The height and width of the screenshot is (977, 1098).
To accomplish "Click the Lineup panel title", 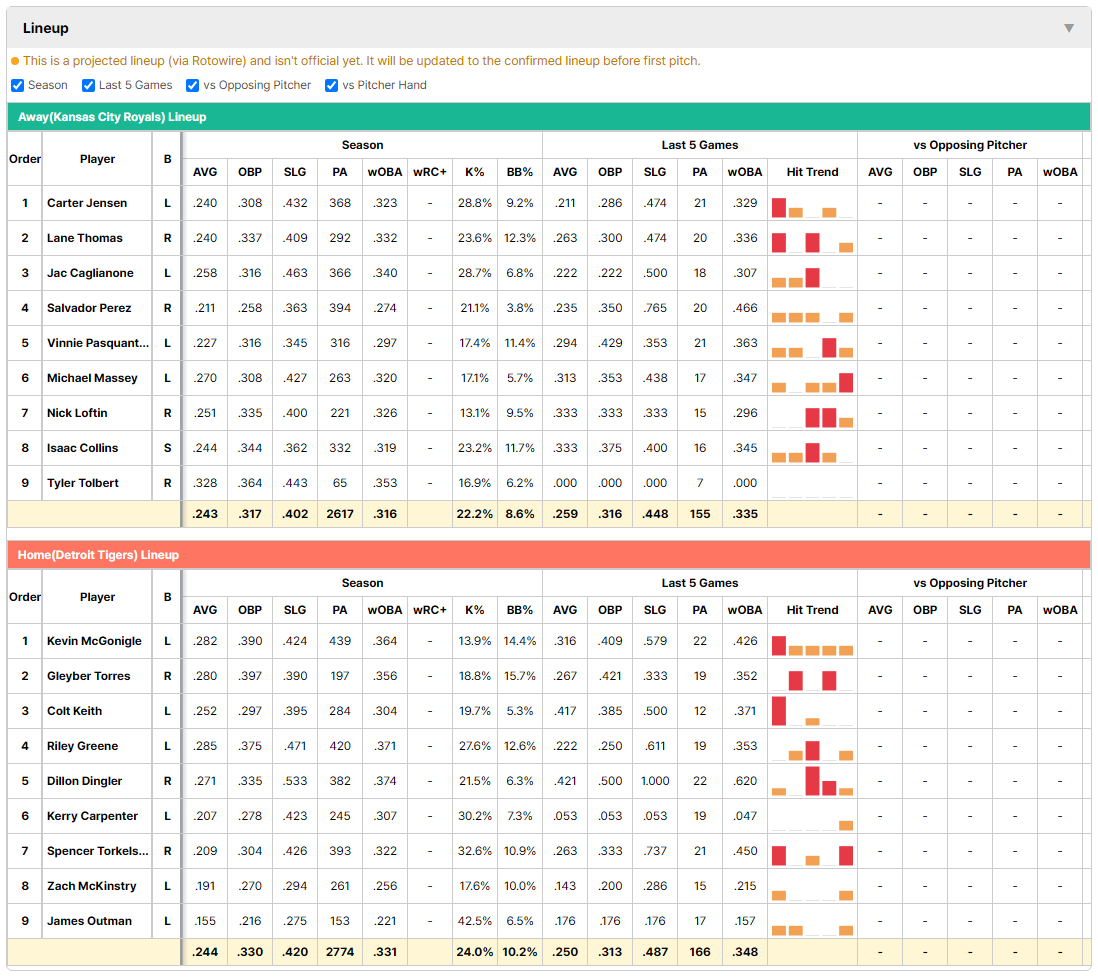I will [x=46, y=28].
